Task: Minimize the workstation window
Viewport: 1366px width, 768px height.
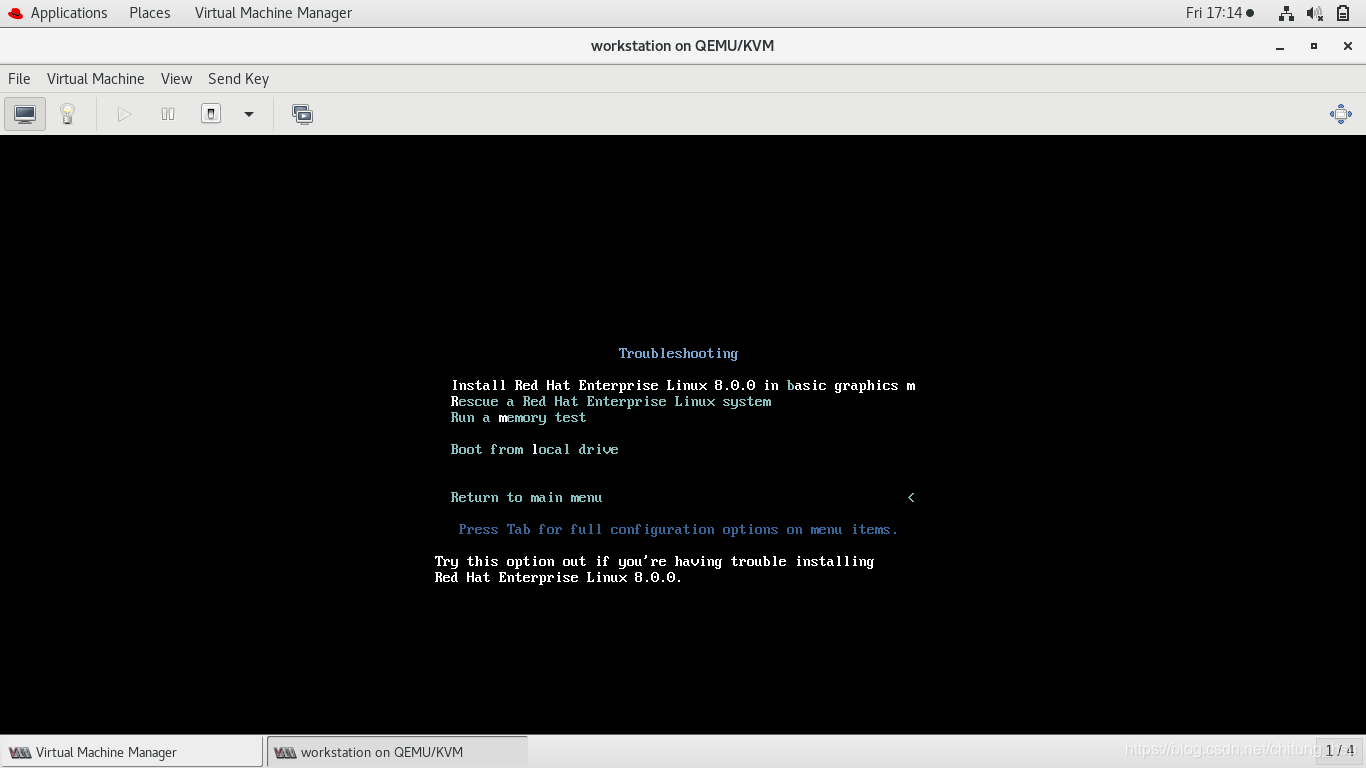Action: pyautogui.click(x=1280, y=46)
